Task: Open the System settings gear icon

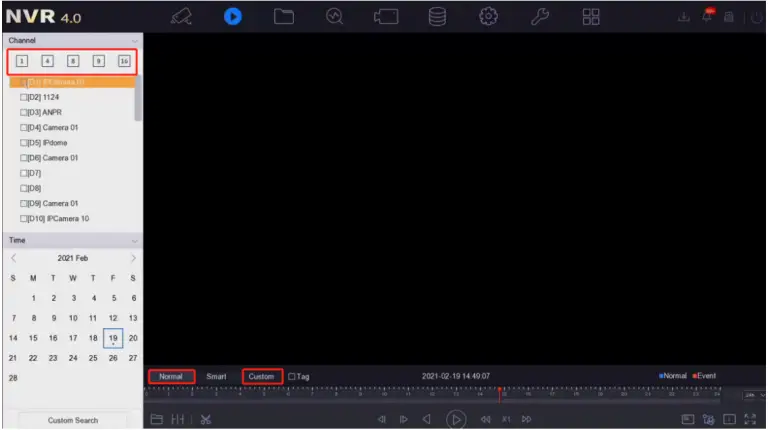Action: (x=488, y=17)
